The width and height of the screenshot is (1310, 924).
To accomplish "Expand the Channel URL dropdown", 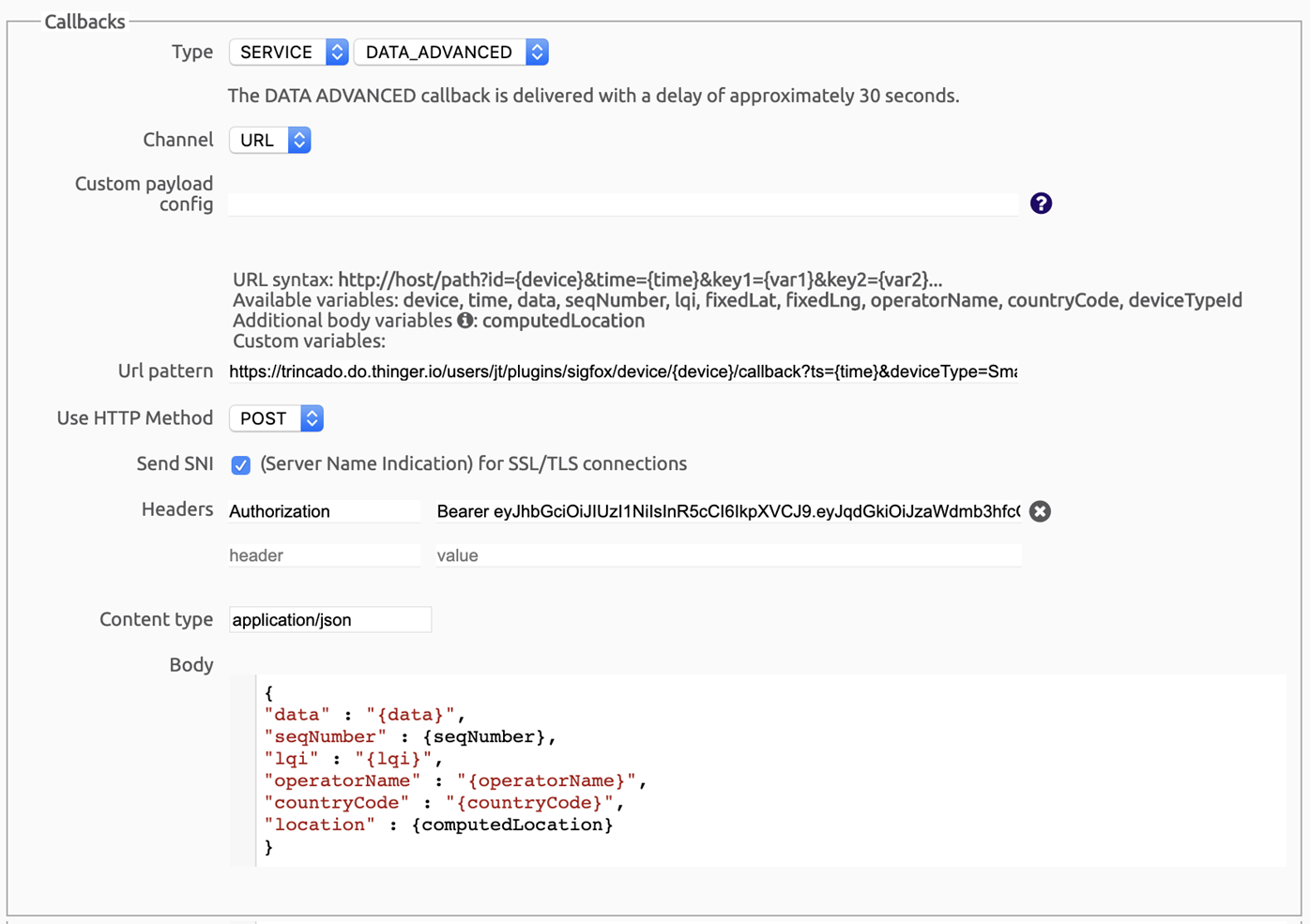I will (270, 140).
